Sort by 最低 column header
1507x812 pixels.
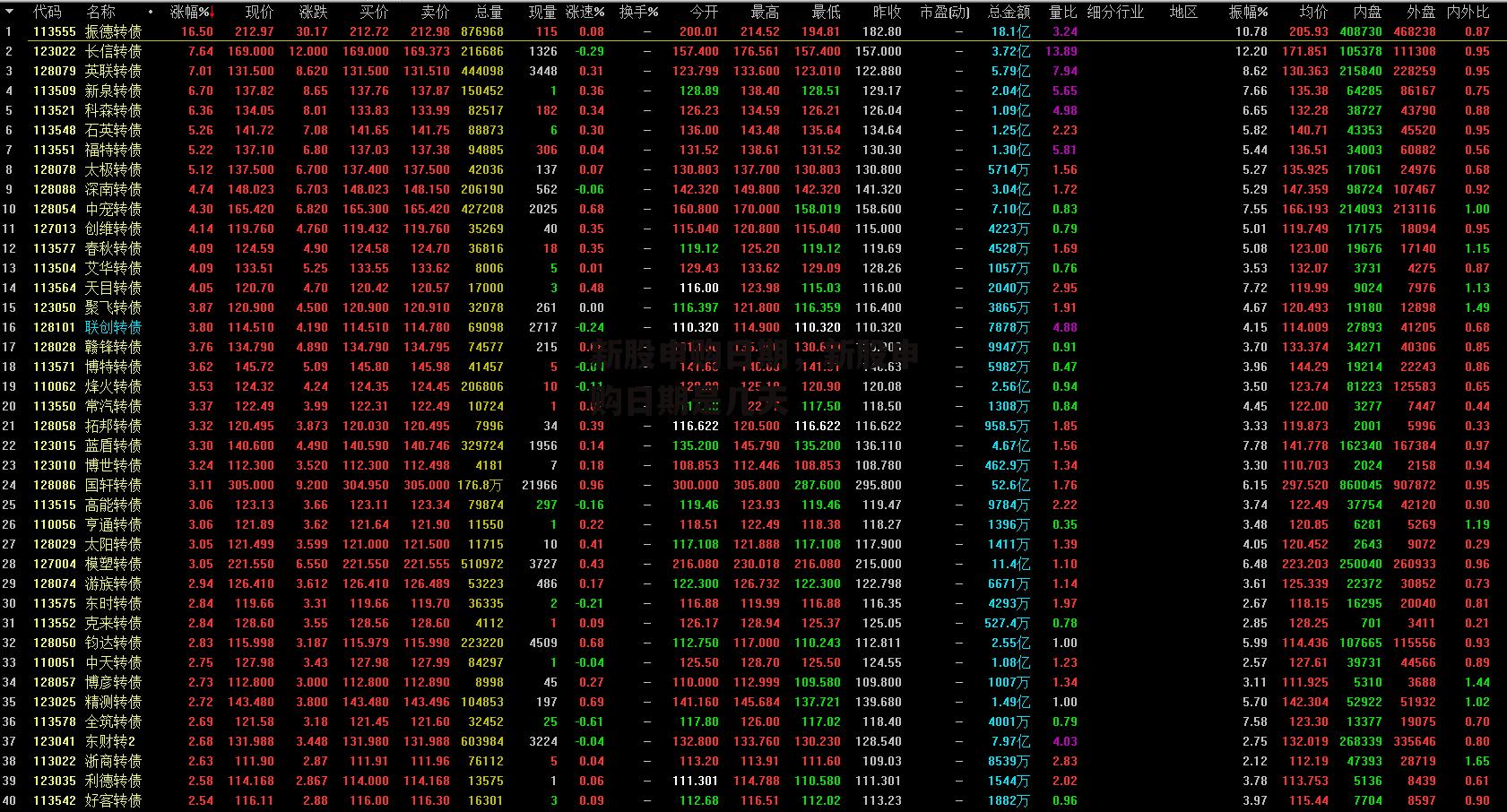click(826, 12)
